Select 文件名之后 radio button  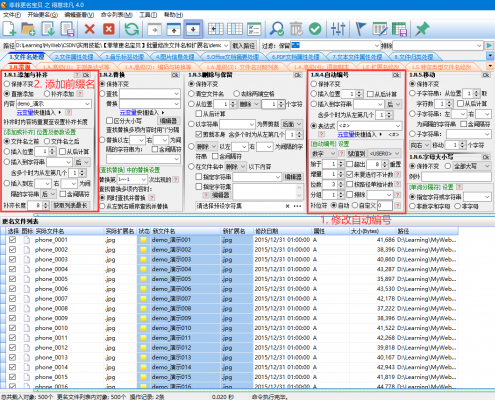47,142
